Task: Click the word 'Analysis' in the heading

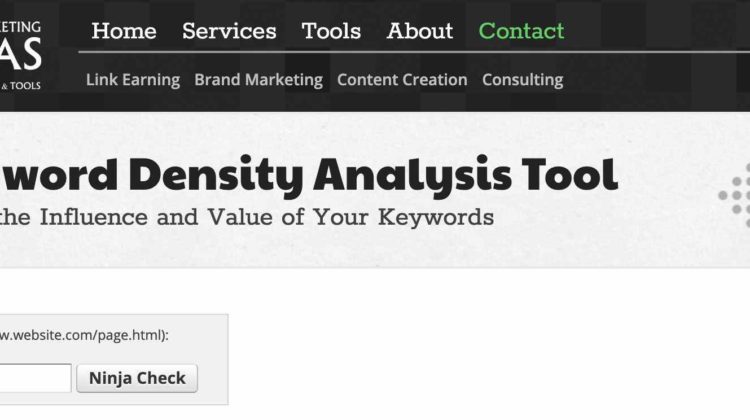Action: point(413,177)
